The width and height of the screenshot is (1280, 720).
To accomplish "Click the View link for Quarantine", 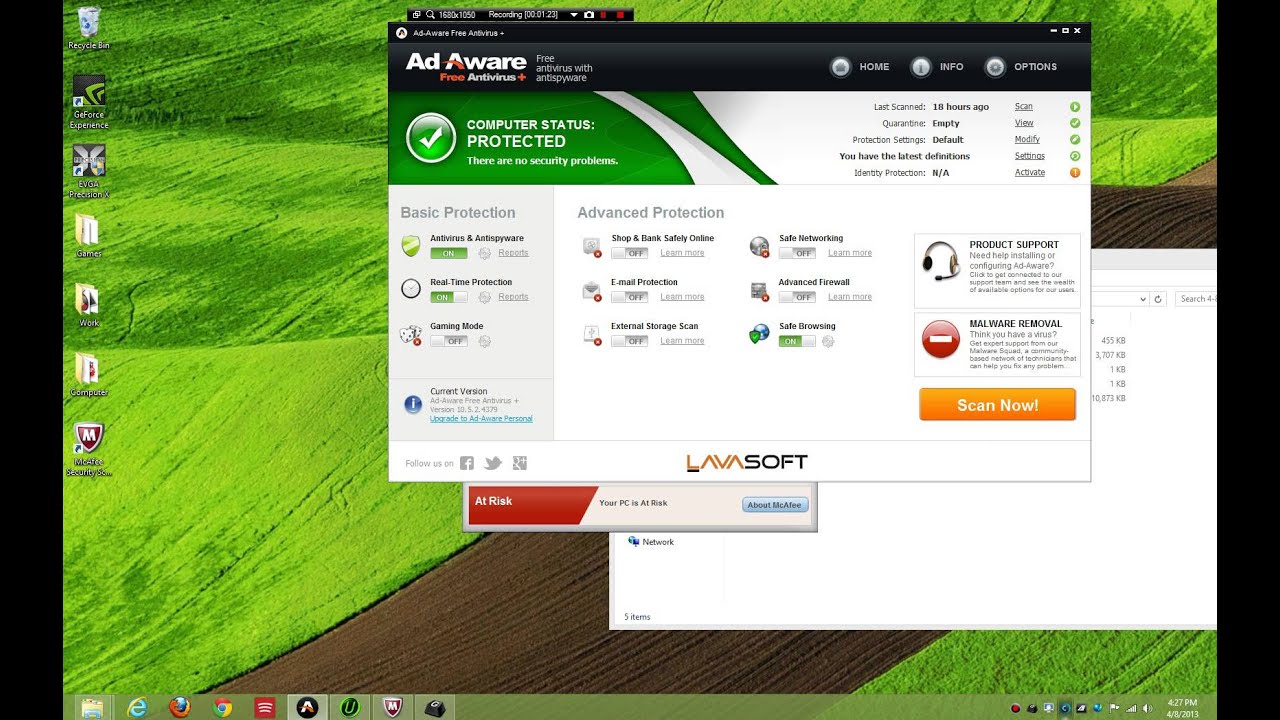I will point(1024,123).
